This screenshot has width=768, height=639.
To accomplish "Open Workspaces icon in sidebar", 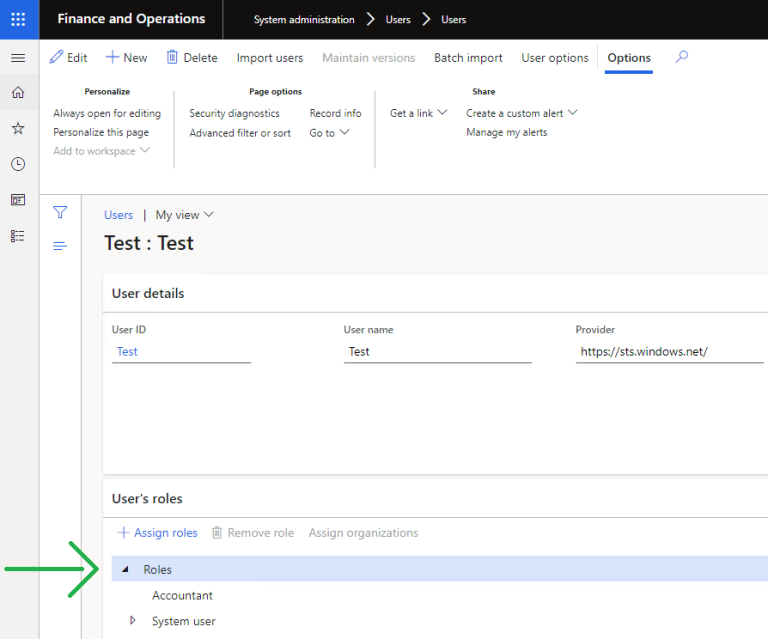I will [18, 200].
